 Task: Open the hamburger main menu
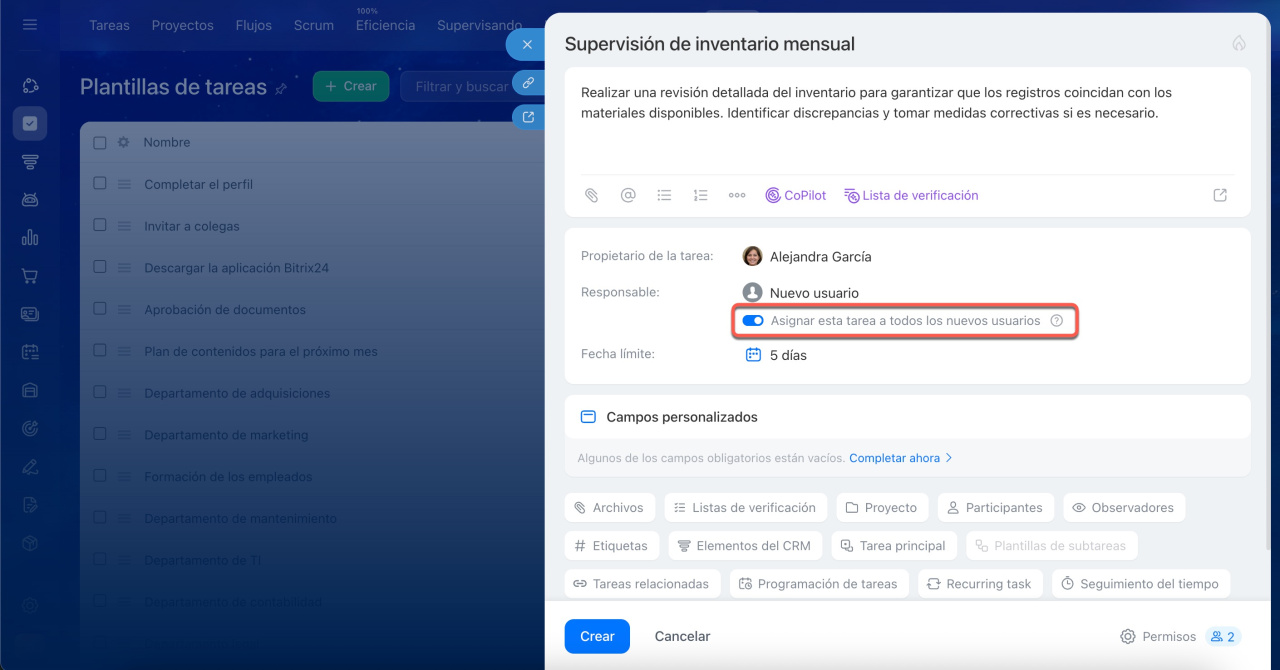click(x=30, y=24)
